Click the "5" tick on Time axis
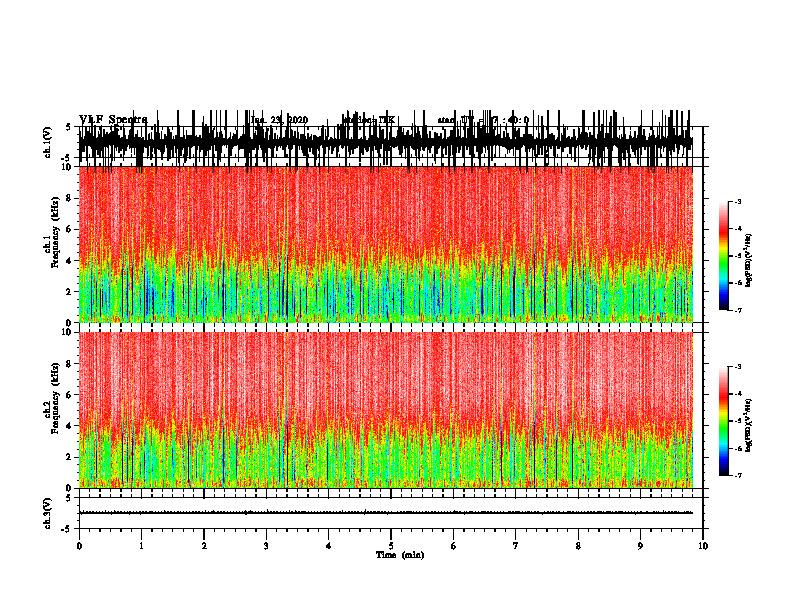 coord(391,546)
